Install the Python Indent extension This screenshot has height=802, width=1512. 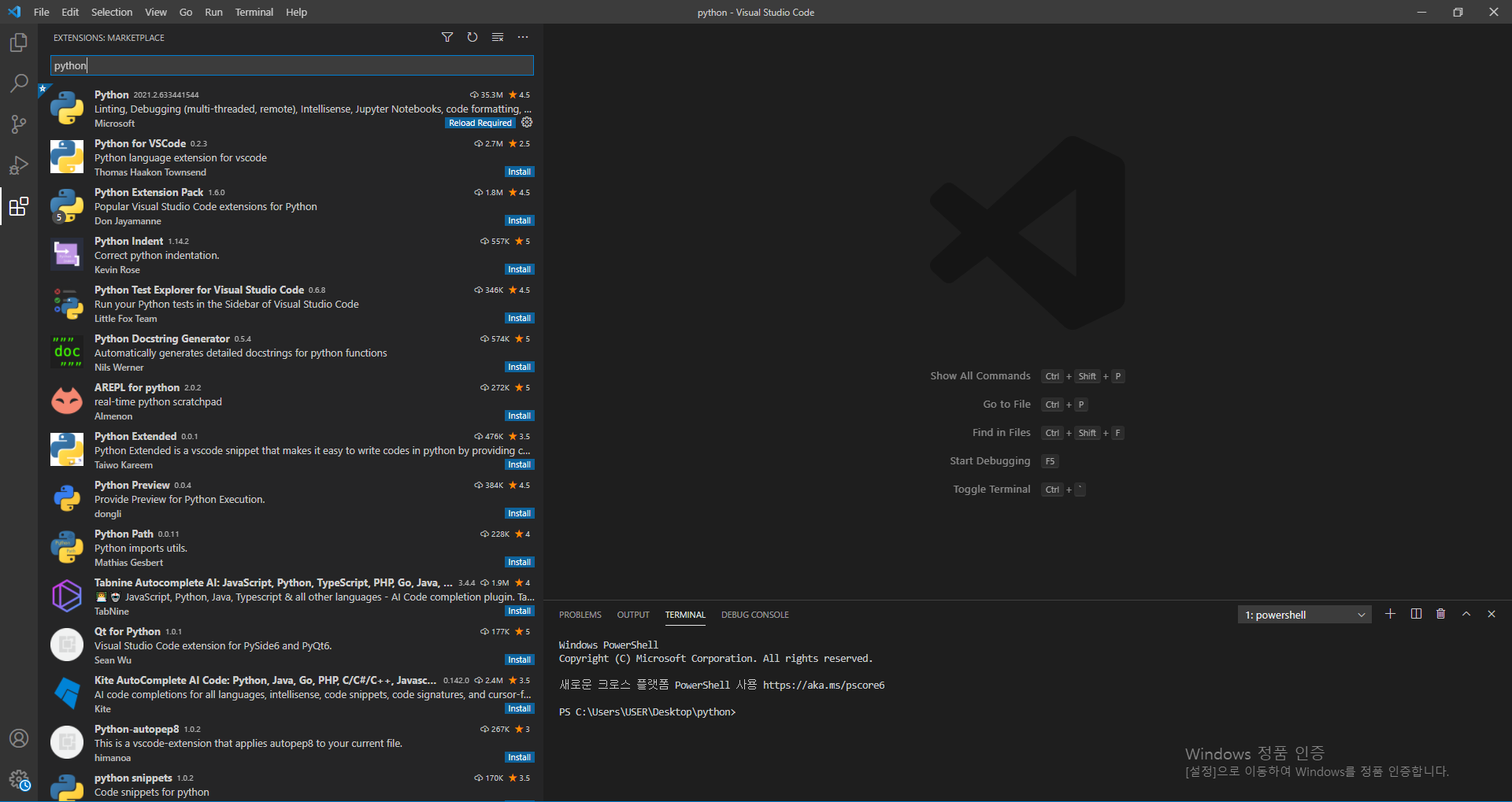519,269
